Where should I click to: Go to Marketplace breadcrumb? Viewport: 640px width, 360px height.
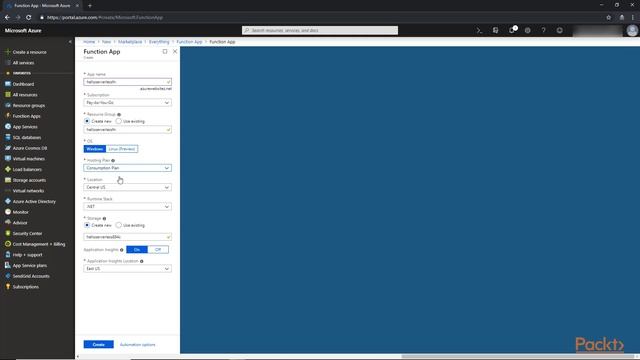130,42
